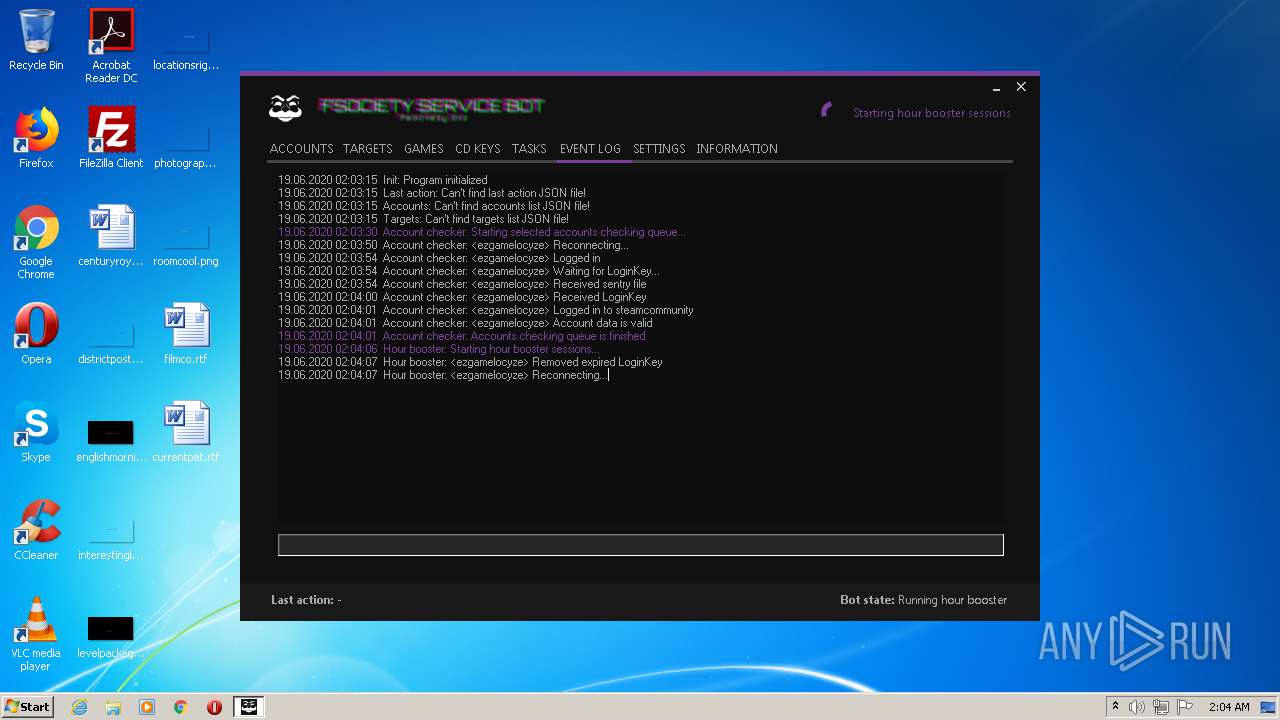Click the 'Received LoginKey' log line
1280x720 pixels.
[x=462, y=297]
